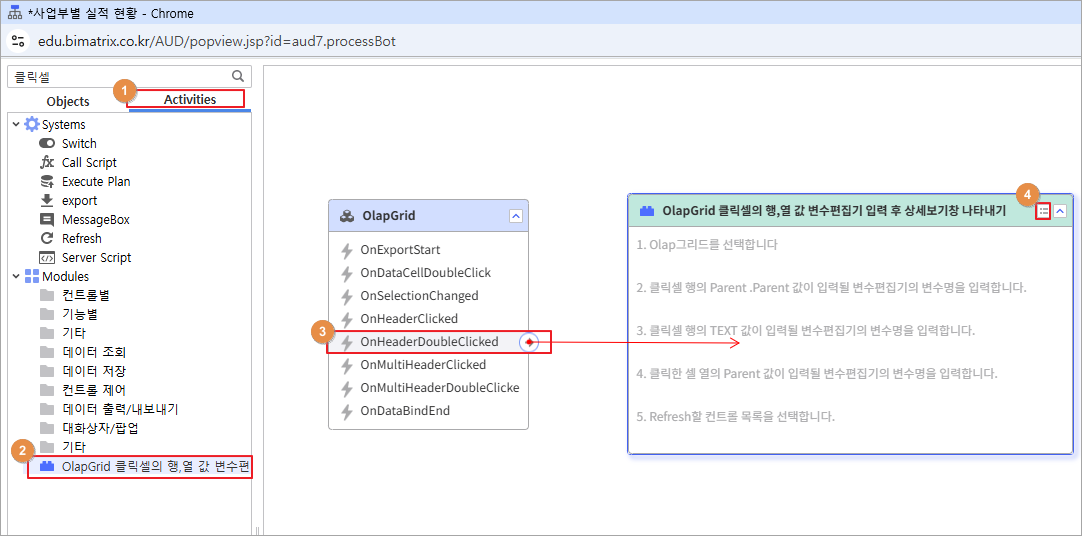
Task: Select the OnMultiHeaderDoubleClicke event
Action: point(440,388)
